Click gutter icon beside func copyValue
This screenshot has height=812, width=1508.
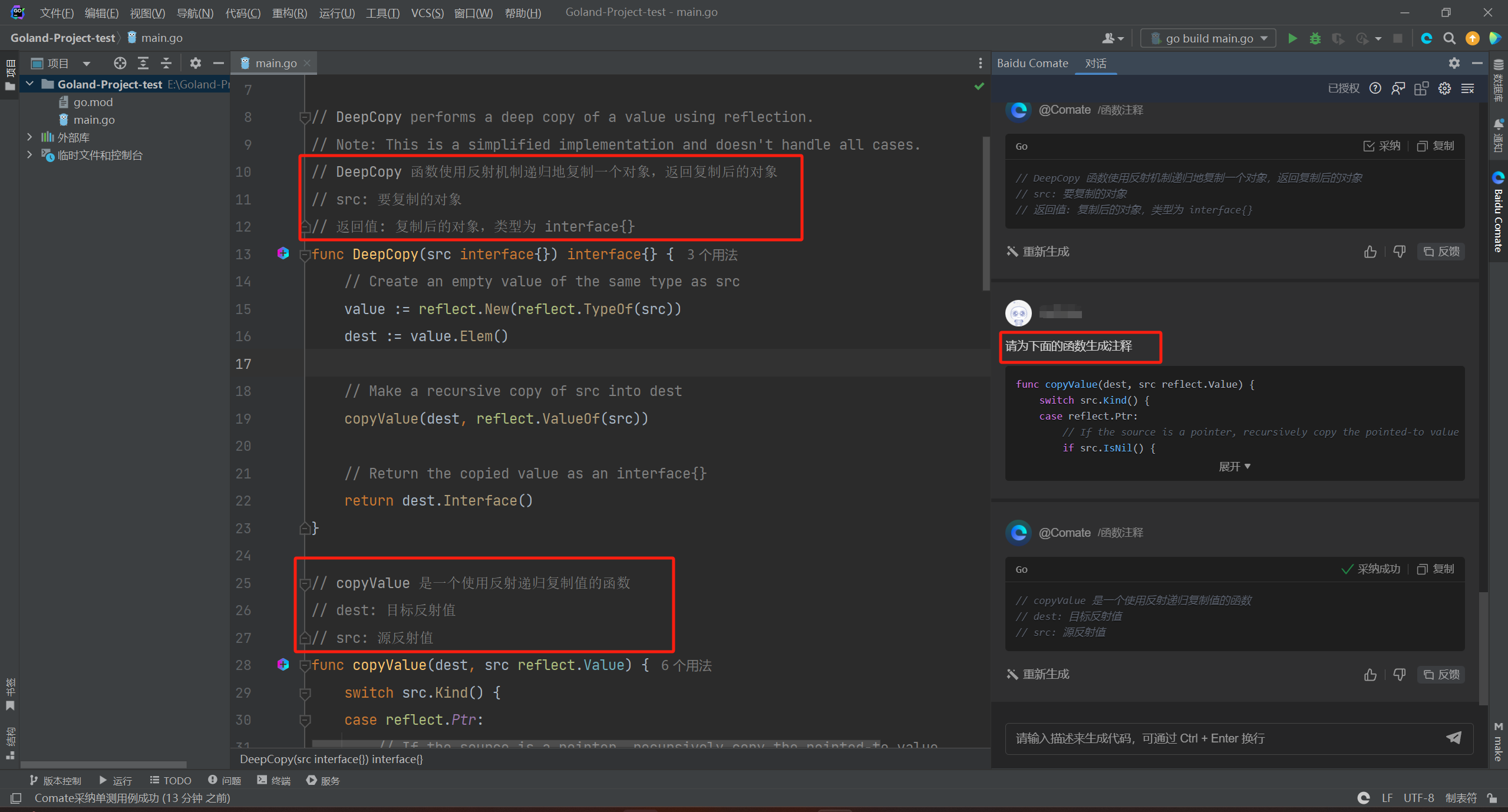pyautogui.click(x=283, y=665)
